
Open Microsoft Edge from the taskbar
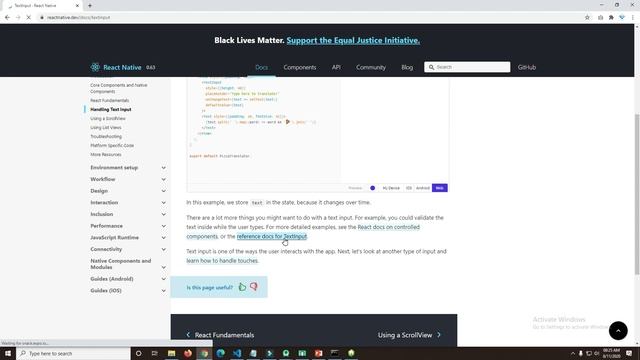pyautogui.click(x=220, y=353)
